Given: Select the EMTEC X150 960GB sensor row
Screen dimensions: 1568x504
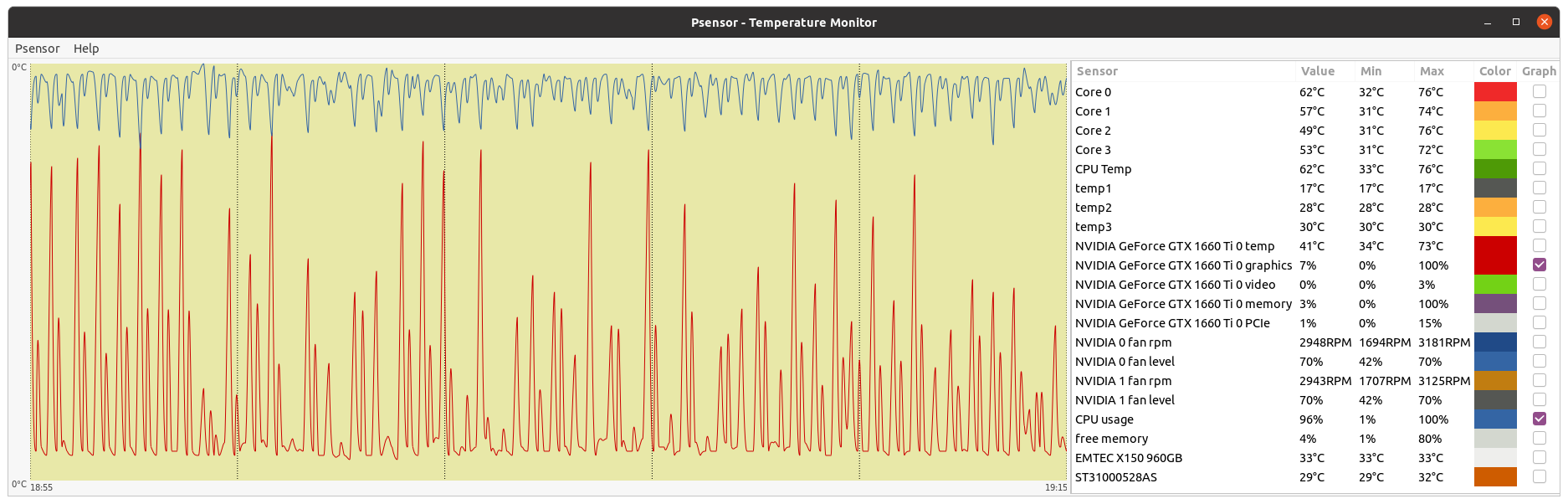Looking at the screenshot, I should [1128, 458].
